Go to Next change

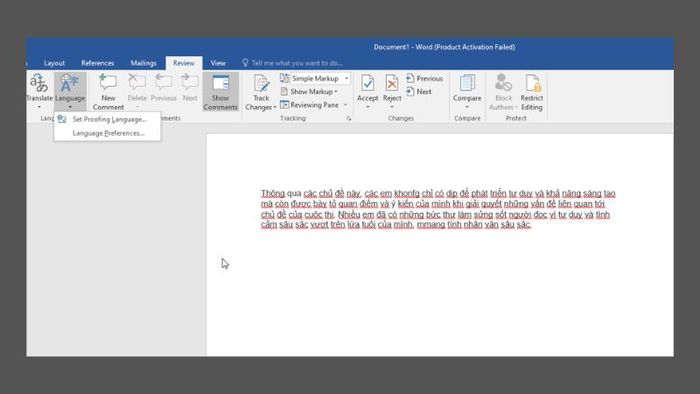[419, 91]
